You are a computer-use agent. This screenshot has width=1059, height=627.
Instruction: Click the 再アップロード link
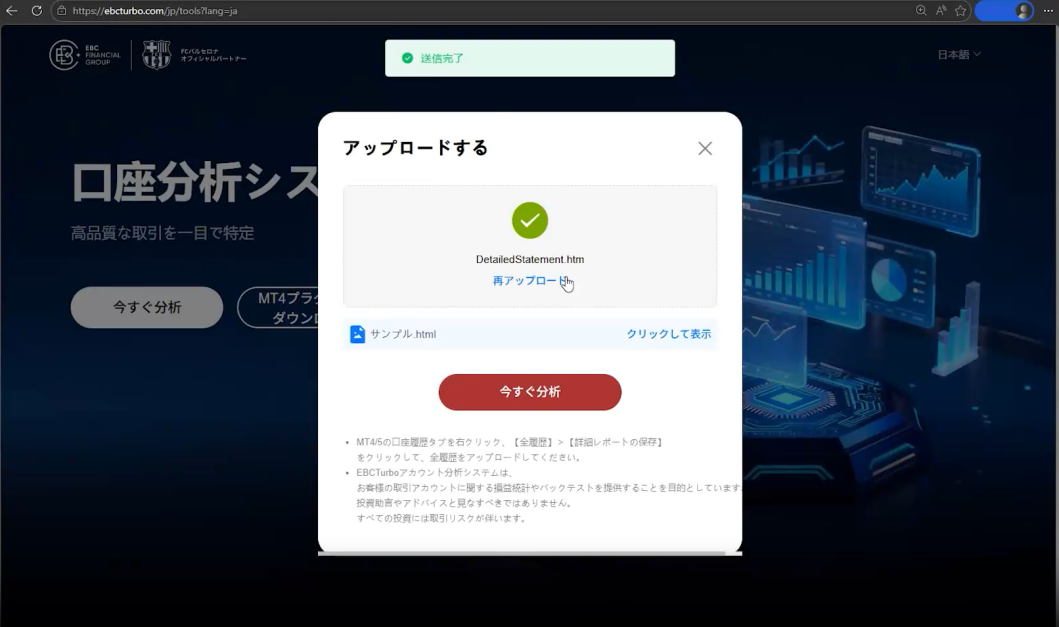click(x=531, y=280)
